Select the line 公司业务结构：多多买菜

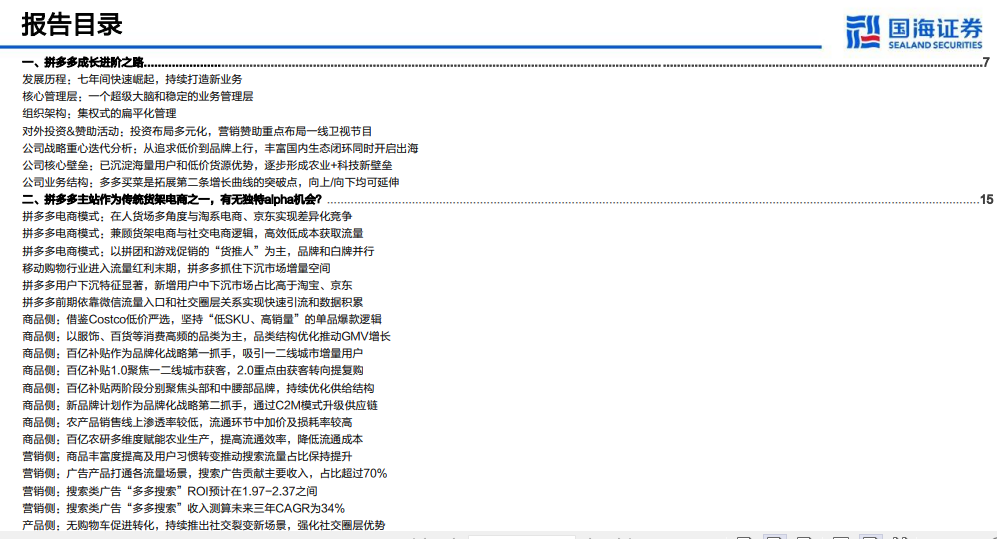210,182
